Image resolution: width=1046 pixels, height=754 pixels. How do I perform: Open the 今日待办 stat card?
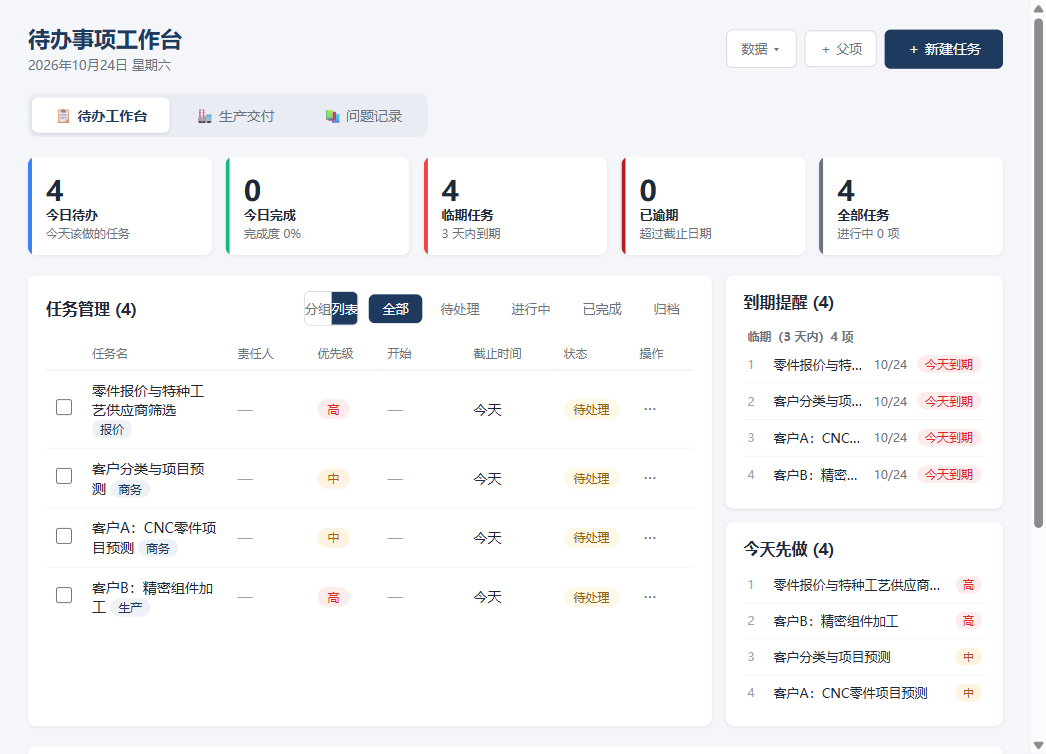click(120, 206)
